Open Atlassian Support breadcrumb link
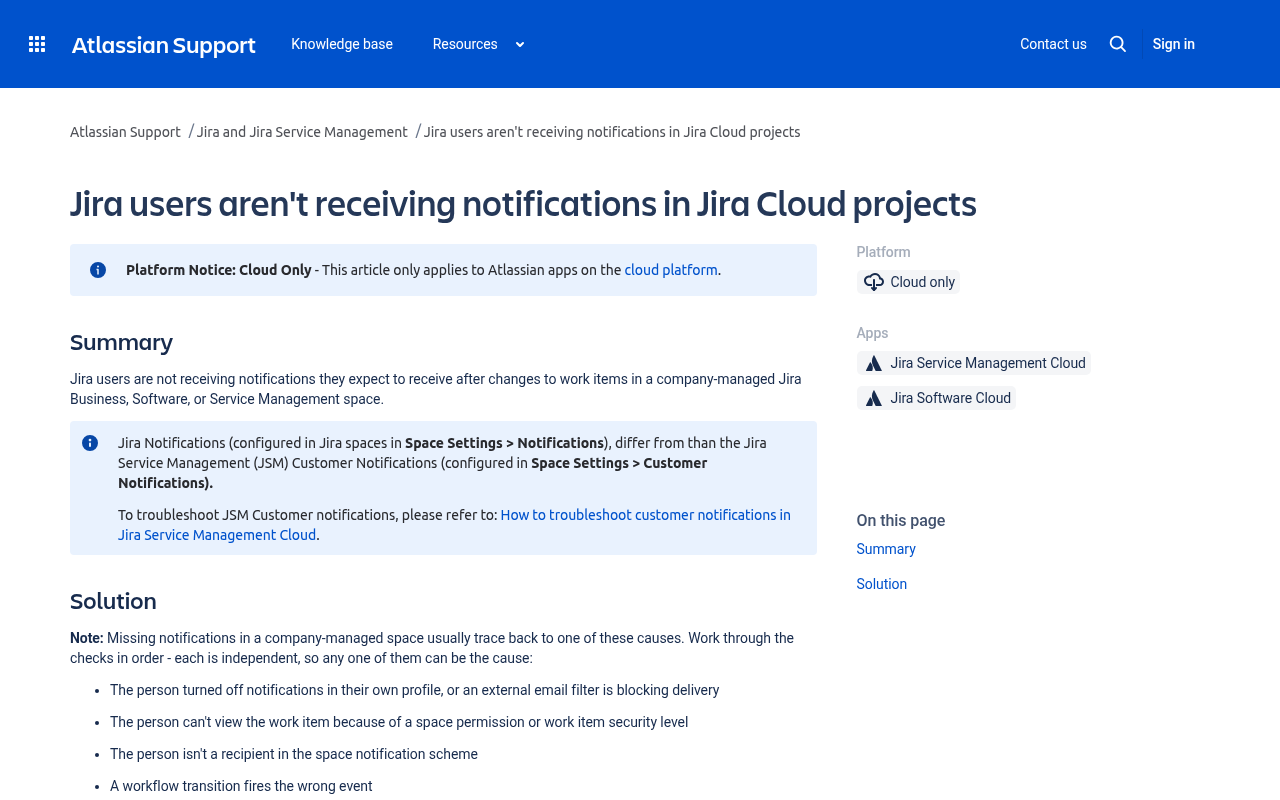The image size is (1280, 800). coord(125,132)
